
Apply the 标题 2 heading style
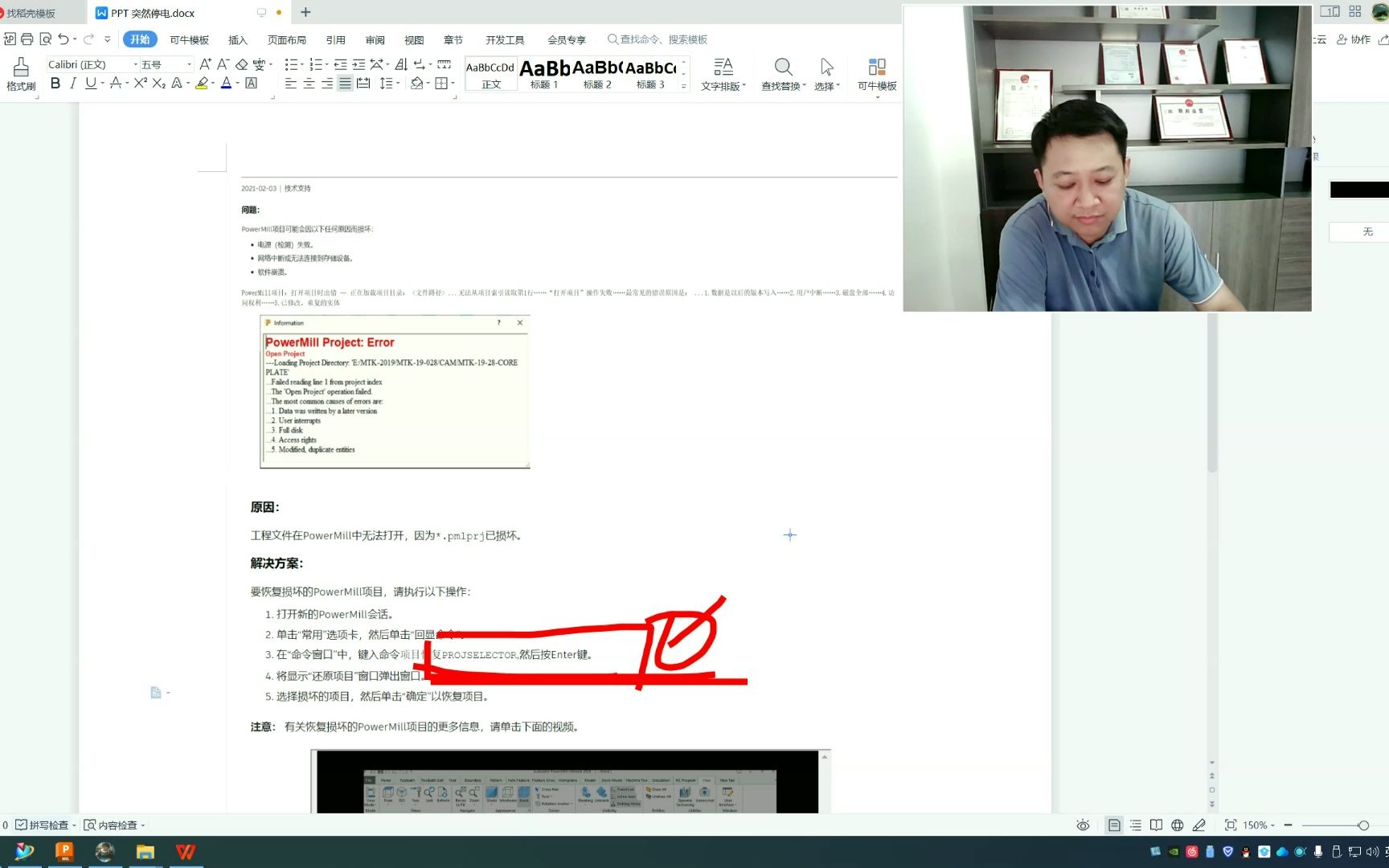pyautogui.click(x=597, y=74)
